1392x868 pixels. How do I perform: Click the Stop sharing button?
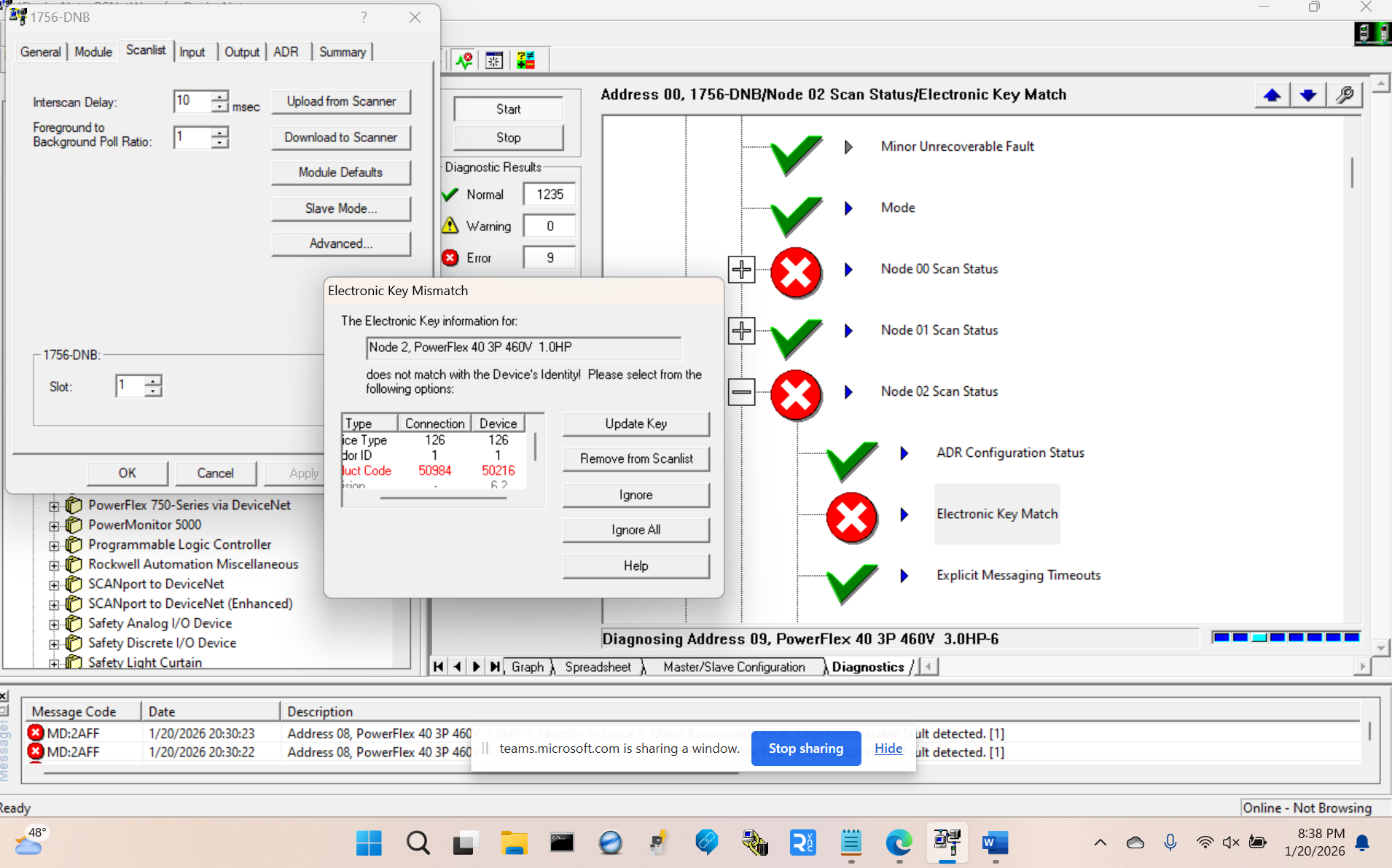806,748
